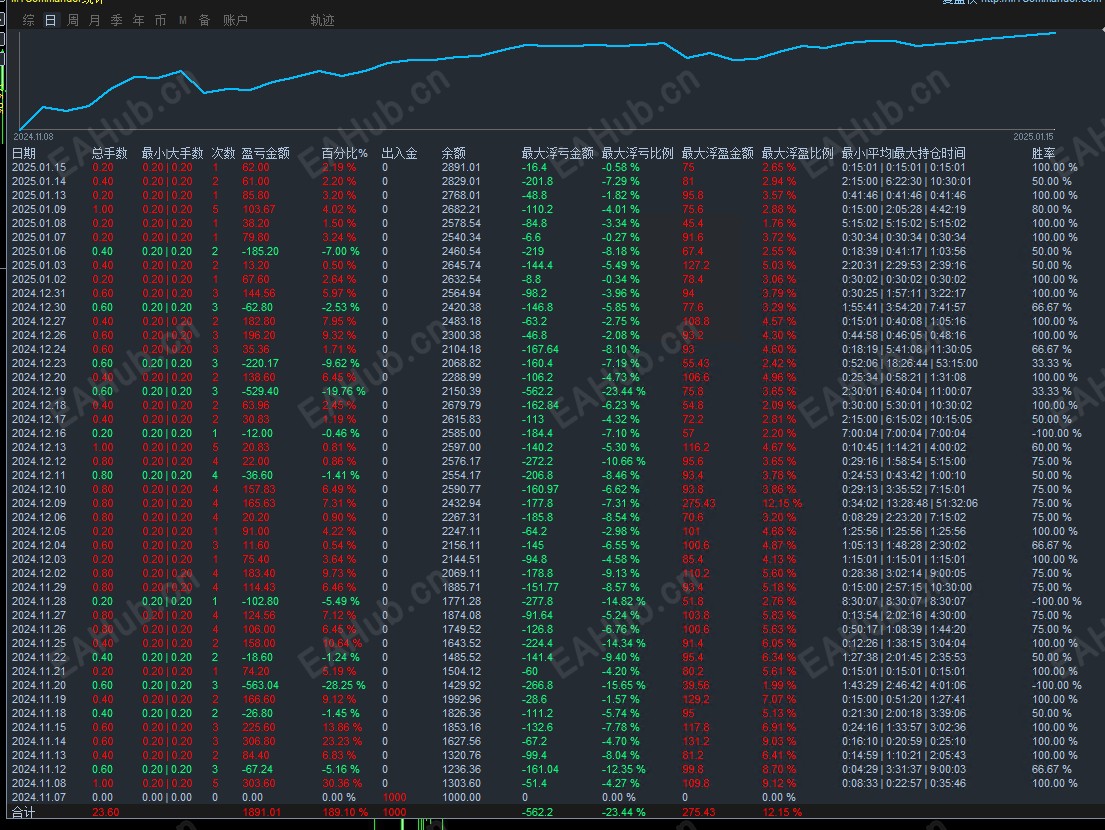This screenshot has height=830, width=1105.
Task: Click the 余额 balance column header
Action: tap(454, 153)
